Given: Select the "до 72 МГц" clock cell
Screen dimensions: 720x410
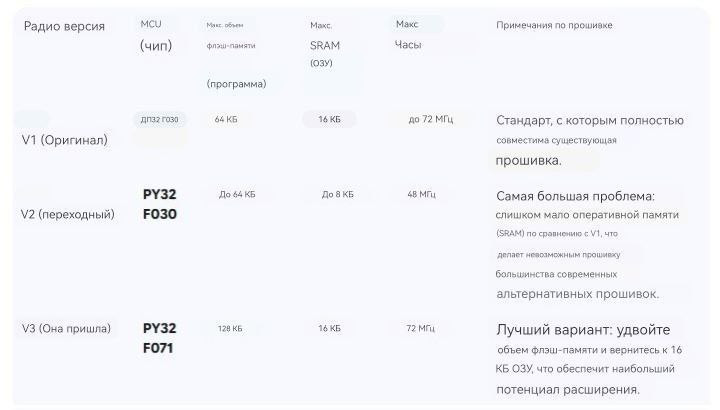Looking at the screenshot, I should pos(431,120).
